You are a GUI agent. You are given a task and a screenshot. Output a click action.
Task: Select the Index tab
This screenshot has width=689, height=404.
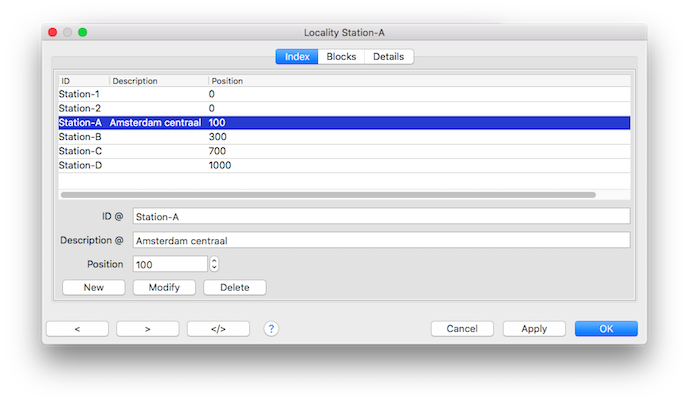pyautogui.click(x=297, y=57)
